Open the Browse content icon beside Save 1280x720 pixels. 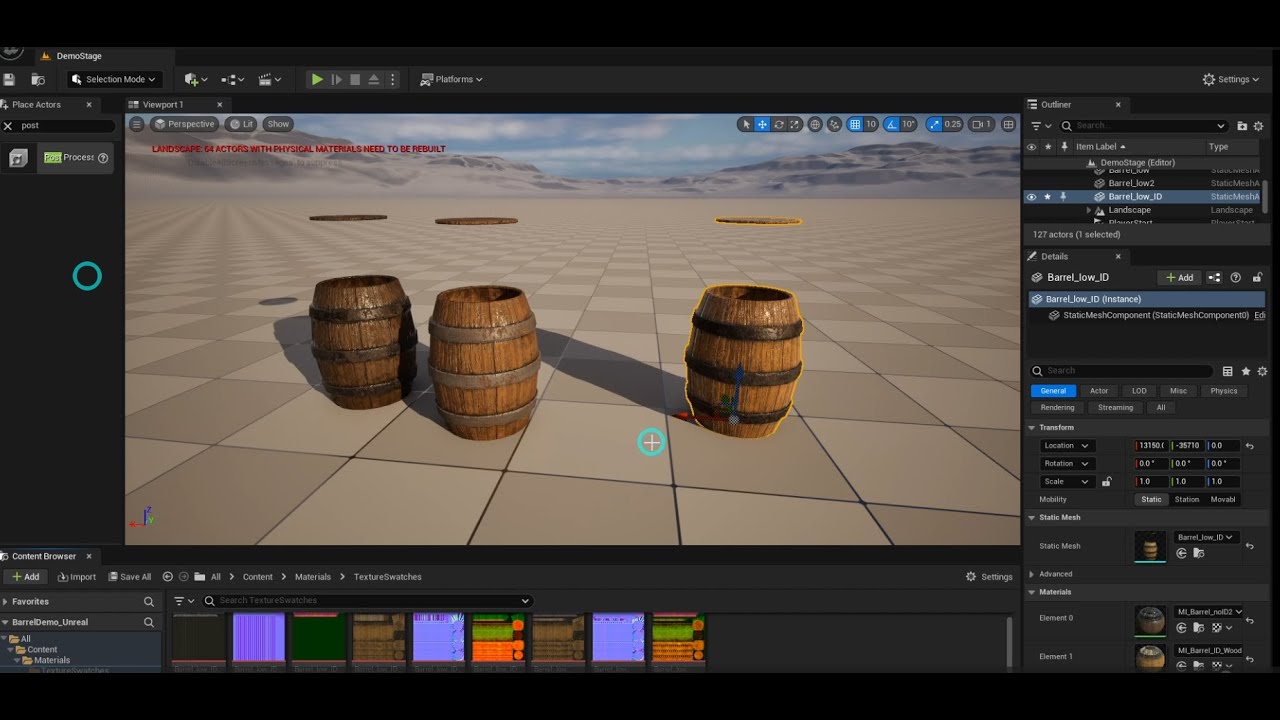tap(38, 79)
